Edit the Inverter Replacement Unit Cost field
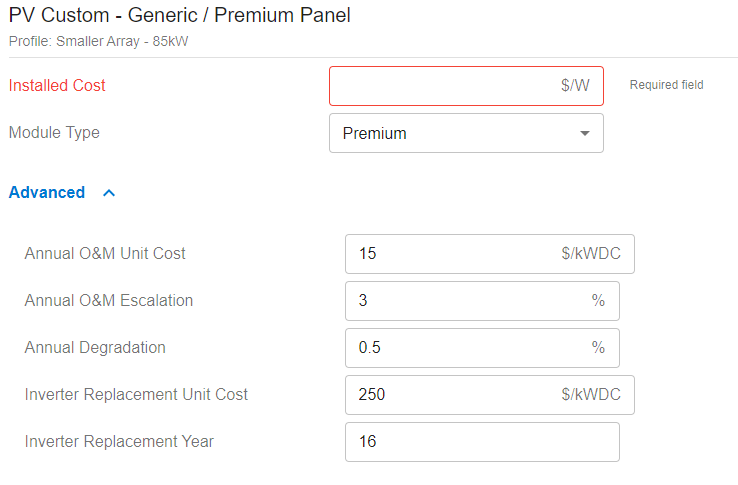 (x=450, y=395)
